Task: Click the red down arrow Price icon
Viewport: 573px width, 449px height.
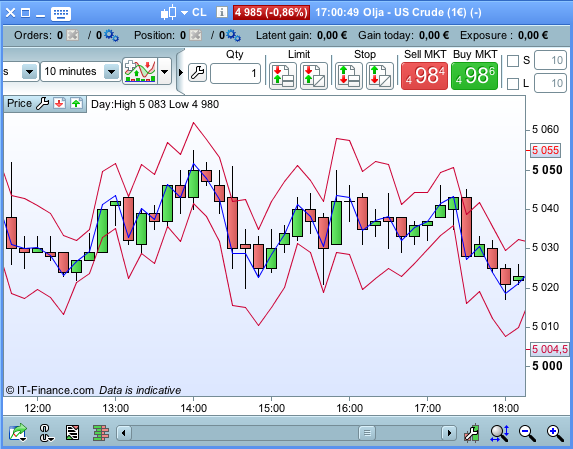Action: 59,104
